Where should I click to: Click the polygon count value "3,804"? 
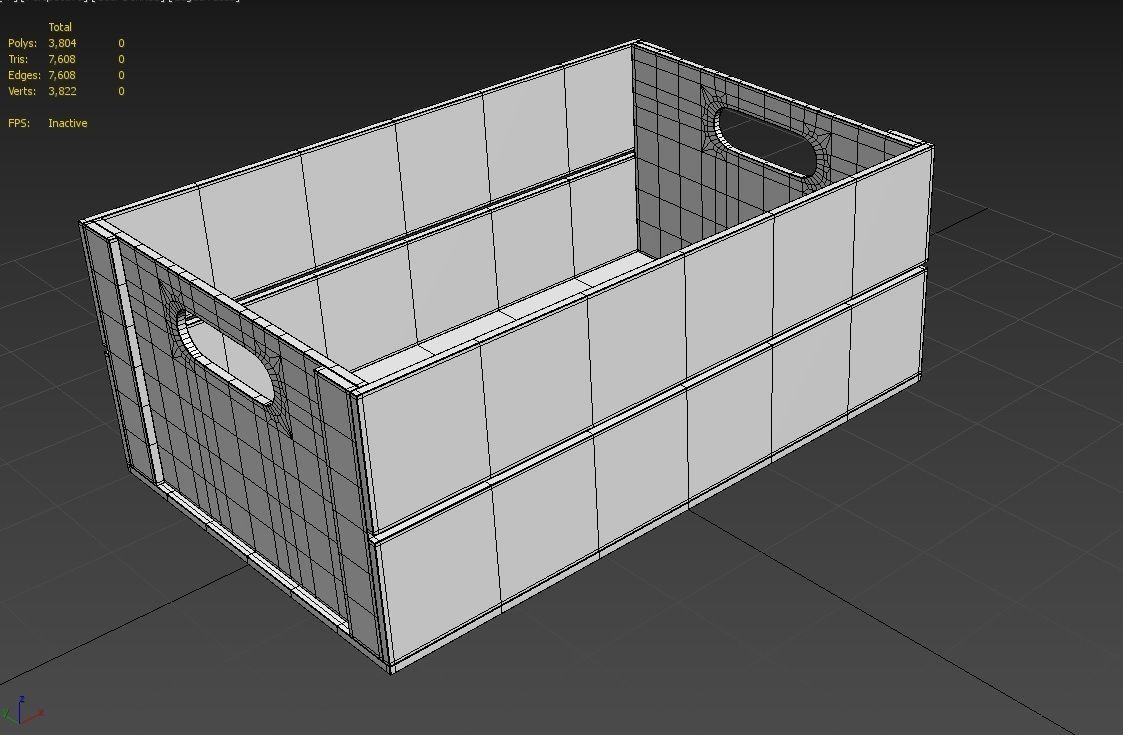(x=62, y=43)
